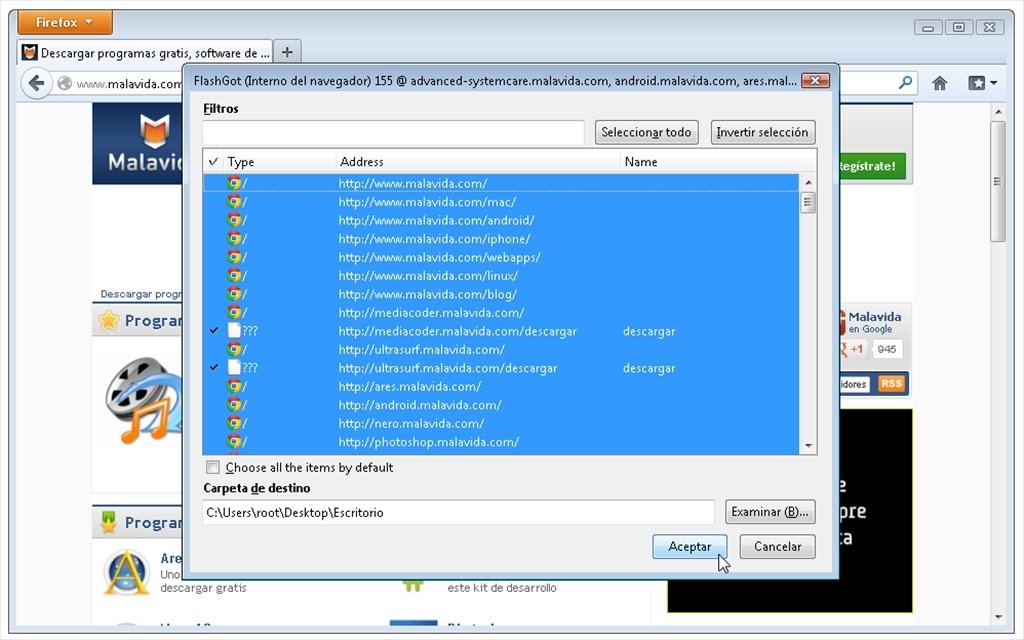This screenshot has height=640, width=1024.
Task: Click Chrome icon beside the malavida.com/mac/ address
Action: pyautogui.click(x=234, y=202)
